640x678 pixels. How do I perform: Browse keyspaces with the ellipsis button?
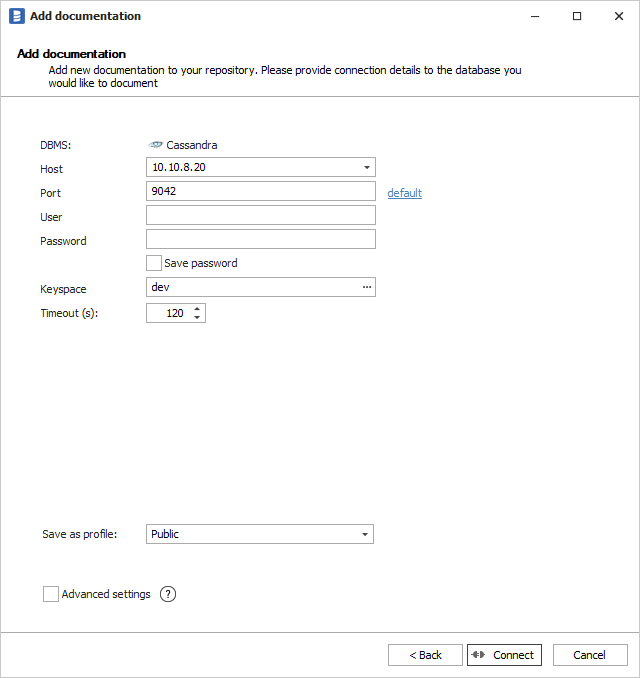click(367, 288)
